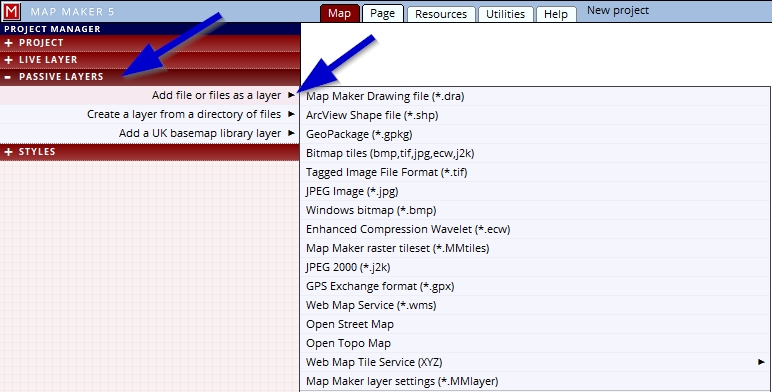The height and width of the screenshot is (392, 772).
Task: Open 'Add a UK basemap library layer' submenu
Action: pos(150,133)
